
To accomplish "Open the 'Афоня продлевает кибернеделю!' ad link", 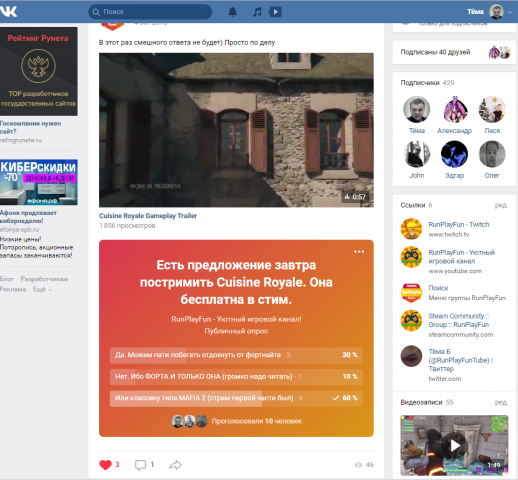I will pos(28,217).
